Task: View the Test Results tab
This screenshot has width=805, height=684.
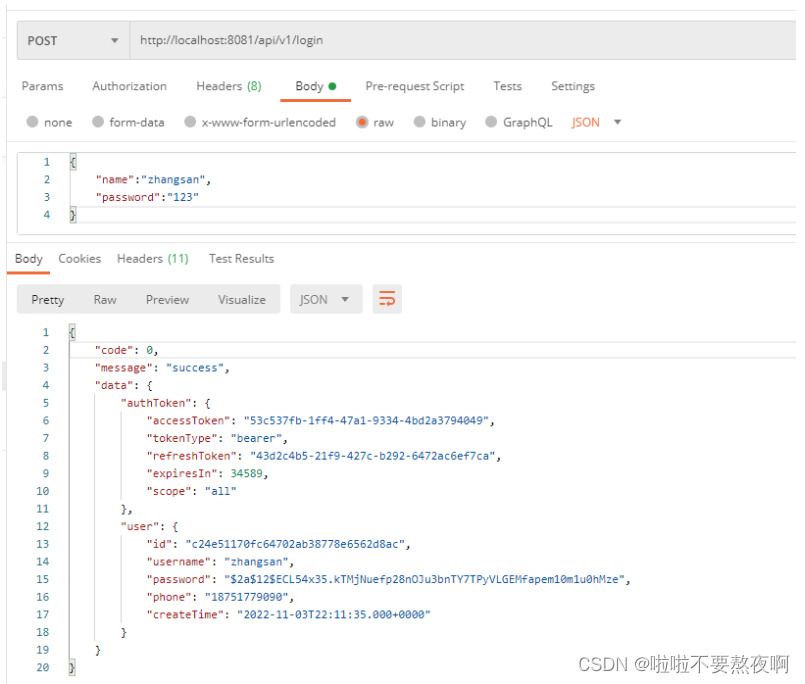Action: 240,258
